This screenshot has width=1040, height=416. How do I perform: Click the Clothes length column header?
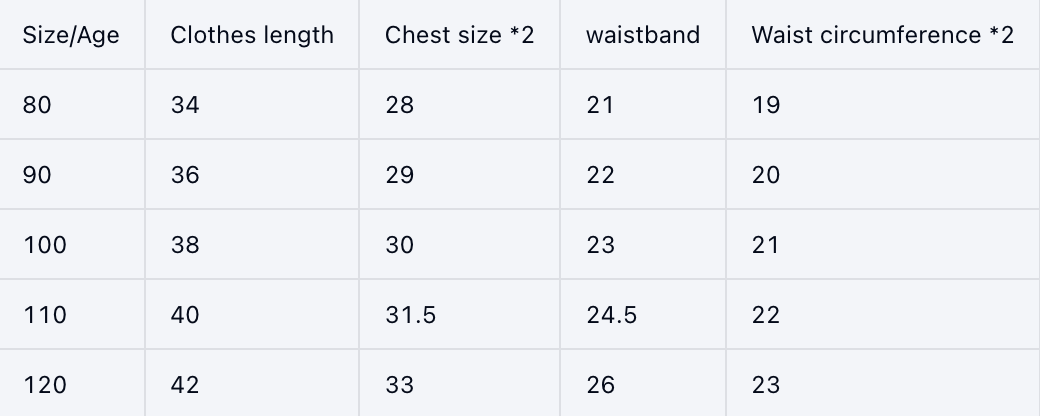click(252, 35)
